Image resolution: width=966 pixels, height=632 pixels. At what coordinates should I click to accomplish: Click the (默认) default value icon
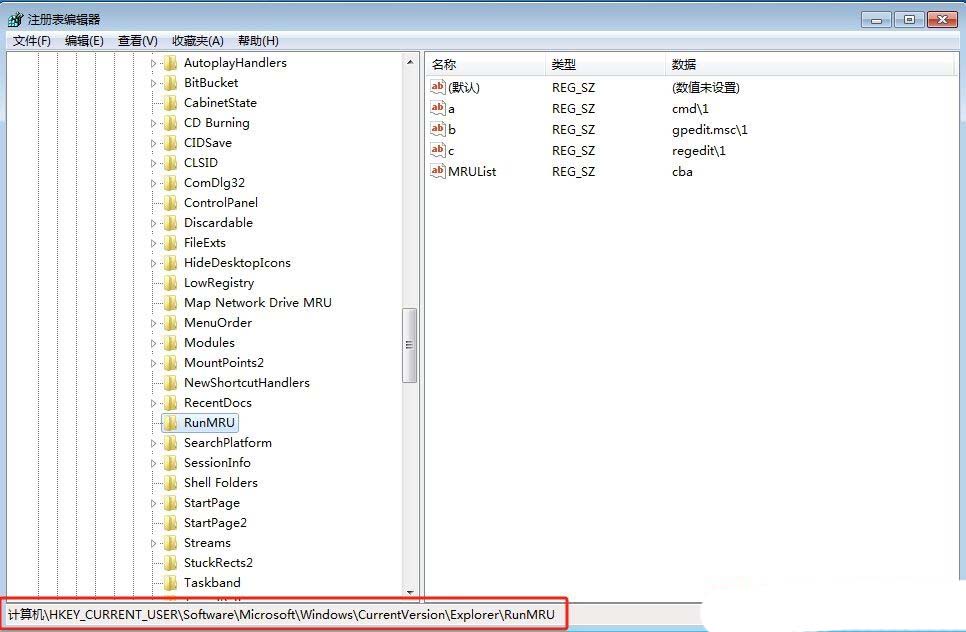click(437, 87)
